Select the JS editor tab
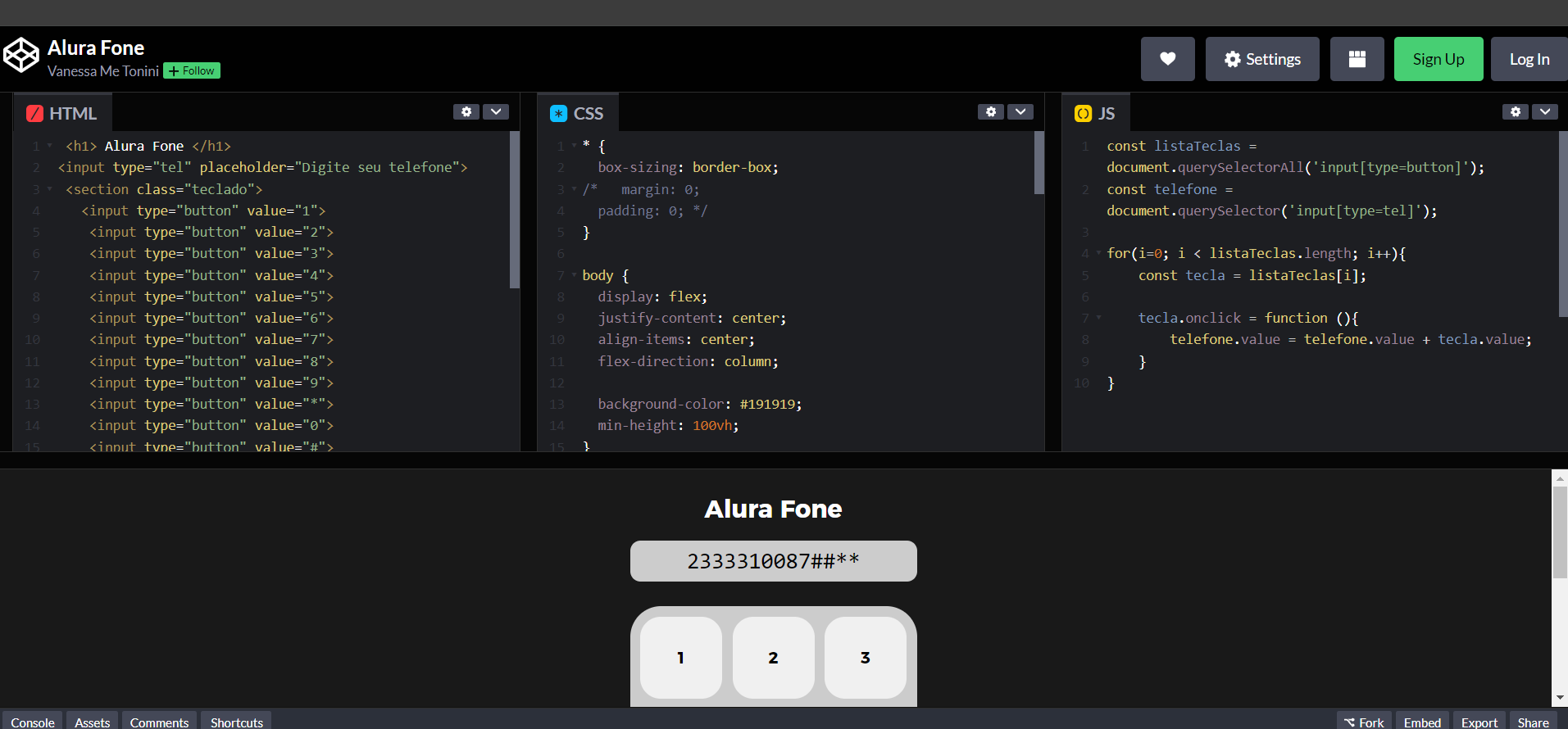The width and height of the screenshot is (1568, 729). (1095, 113)
